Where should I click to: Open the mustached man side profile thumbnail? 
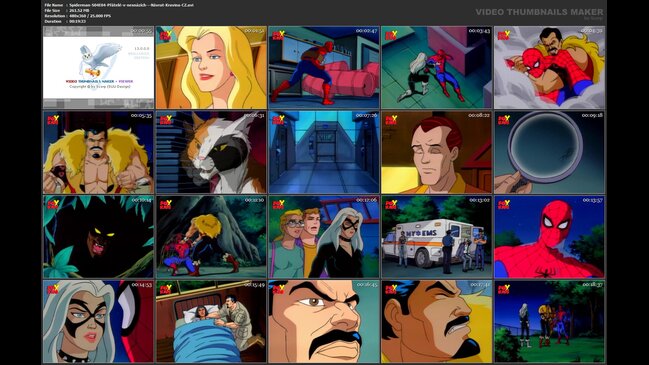point(437,322)
